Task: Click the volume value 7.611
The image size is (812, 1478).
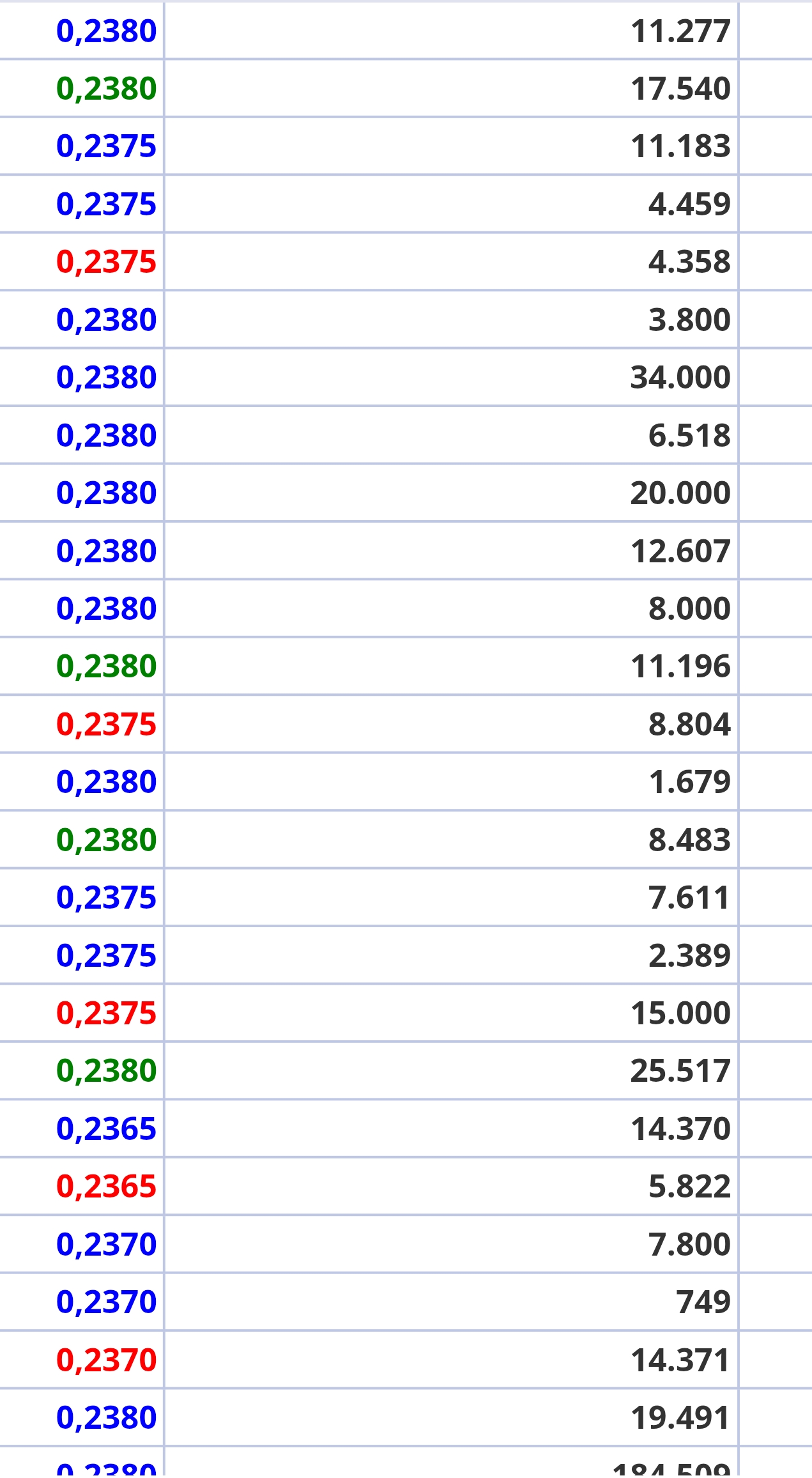Action: [689, 898]
